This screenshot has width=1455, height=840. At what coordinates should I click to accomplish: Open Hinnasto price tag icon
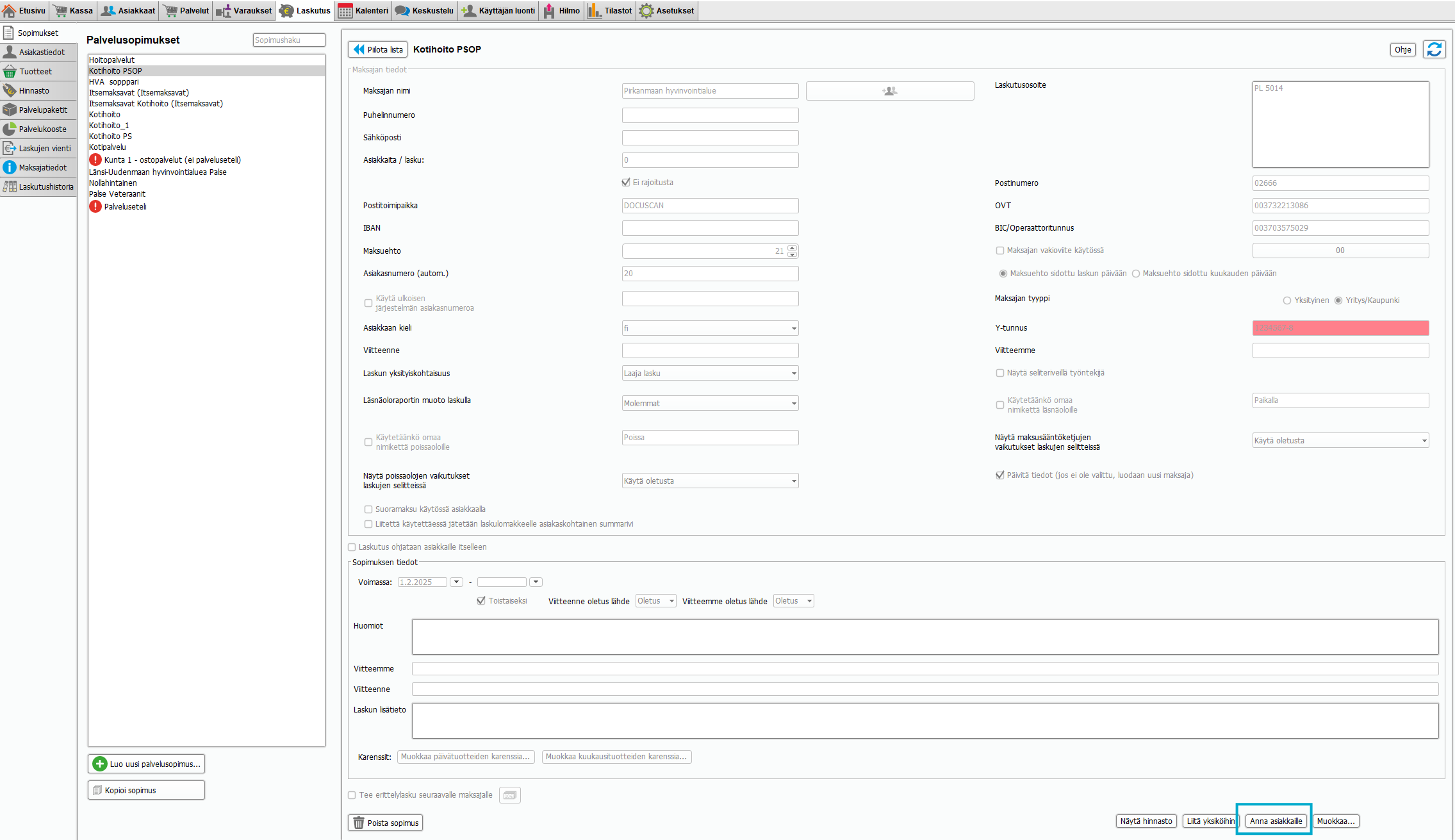click(10, 90)
